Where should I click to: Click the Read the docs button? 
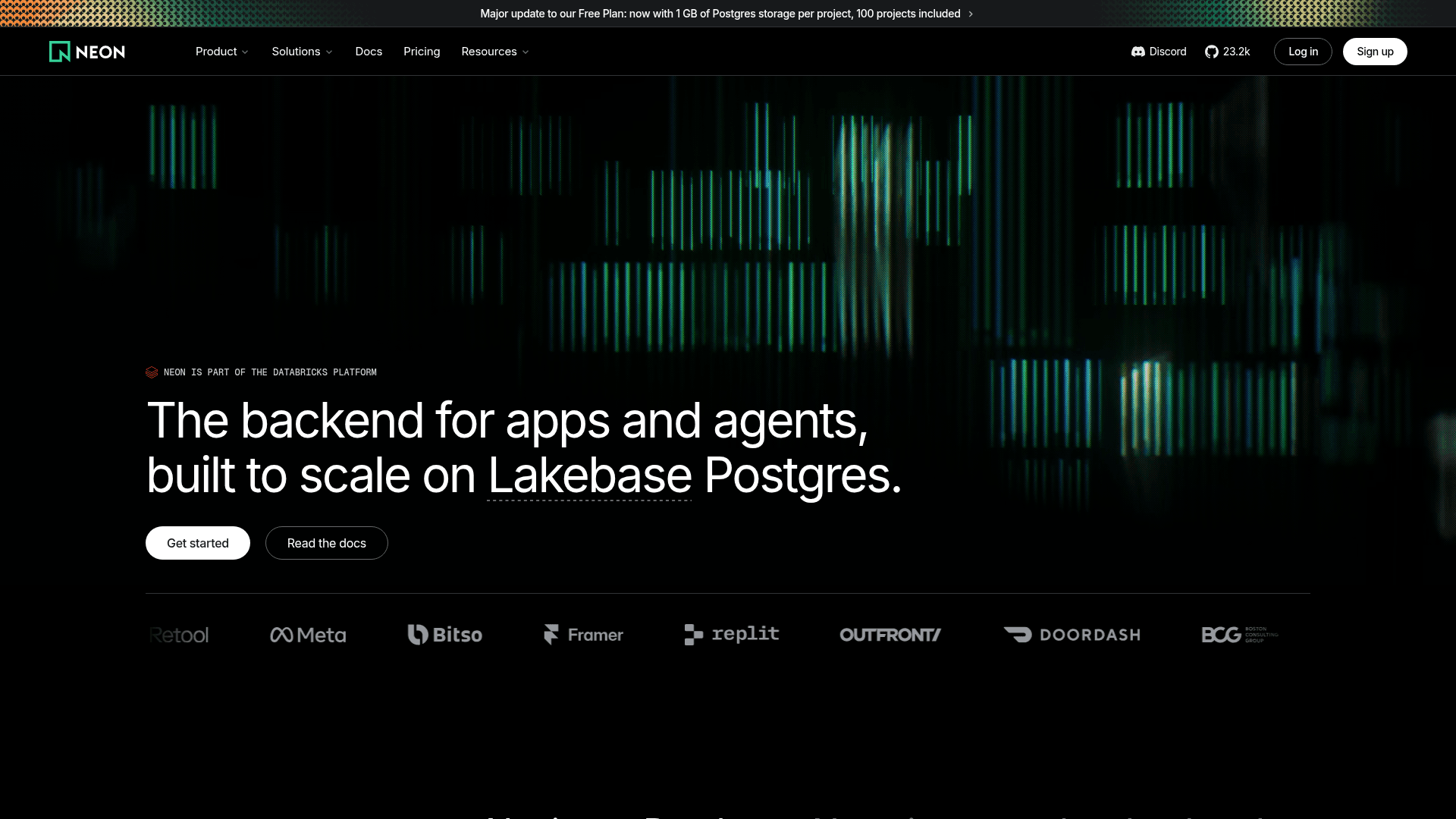(x=327, y=543)
